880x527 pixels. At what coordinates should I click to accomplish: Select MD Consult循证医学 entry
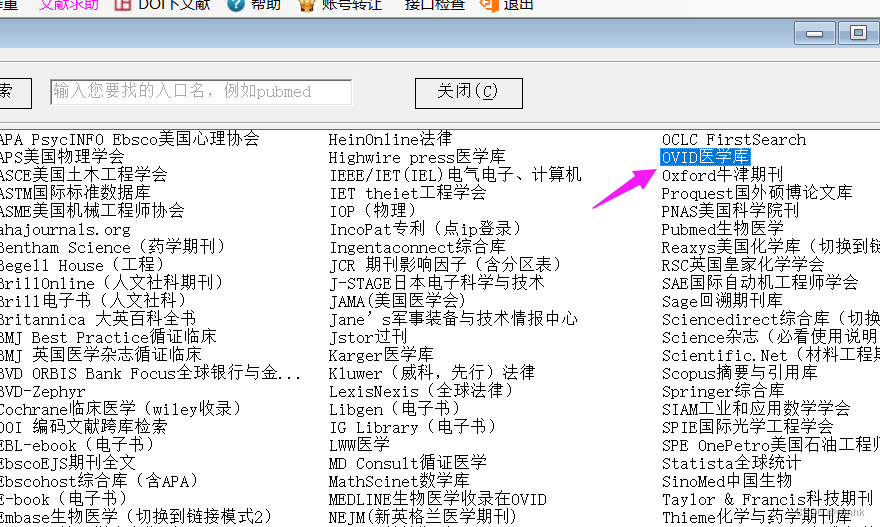pyautogui.click(x=407, y=463)
